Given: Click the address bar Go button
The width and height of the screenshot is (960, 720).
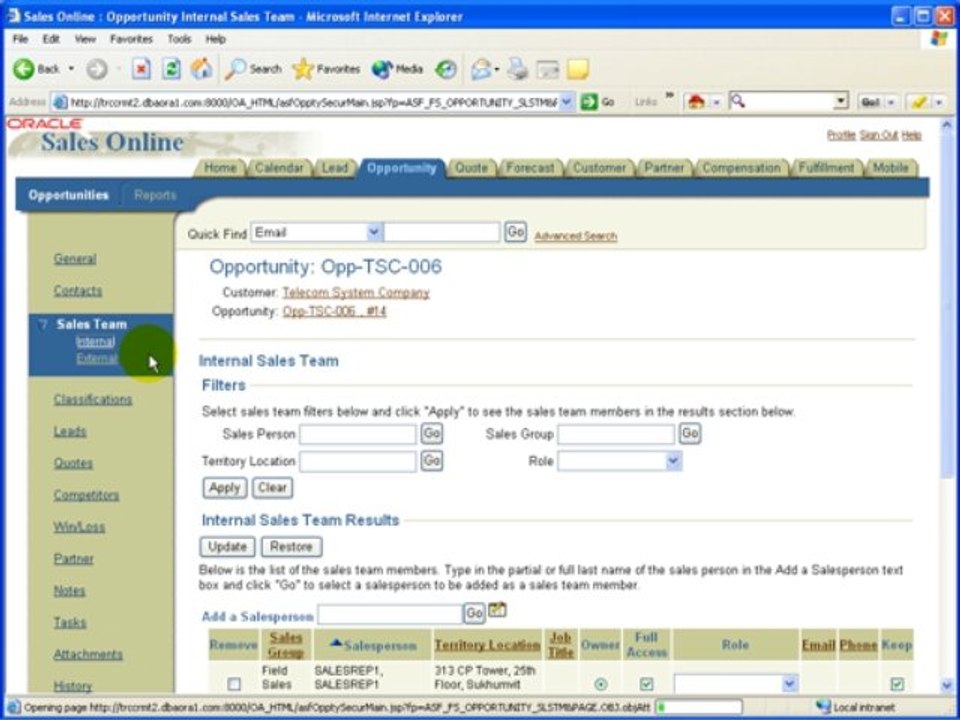Looking at the screenshot, I should (x=598, y=102).
